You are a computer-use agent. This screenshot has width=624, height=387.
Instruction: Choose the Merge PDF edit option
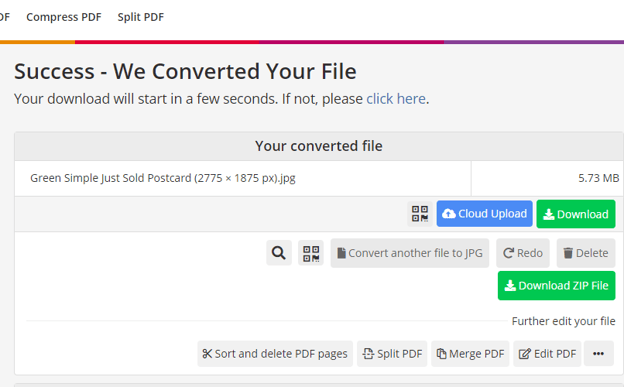point(470,354)
